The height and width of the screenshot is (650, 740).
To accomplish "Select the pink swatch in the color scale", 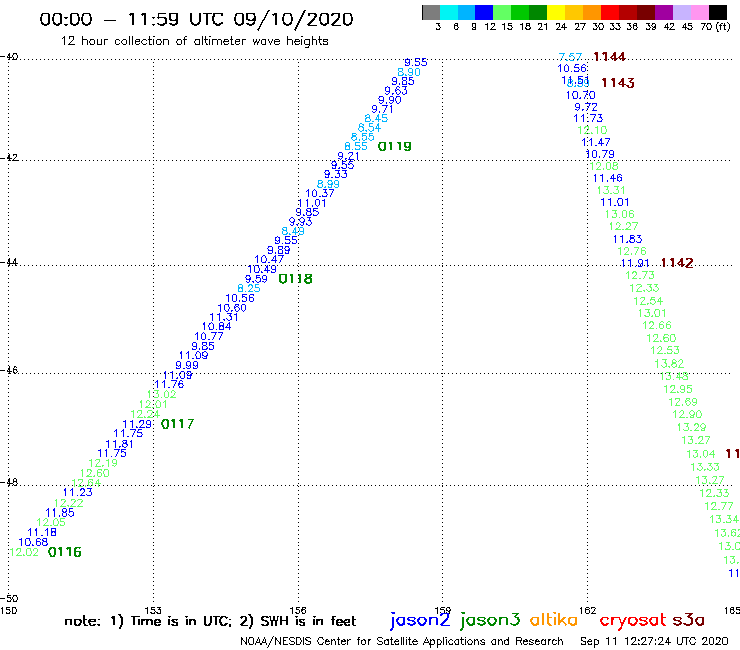I will [700, 12].
